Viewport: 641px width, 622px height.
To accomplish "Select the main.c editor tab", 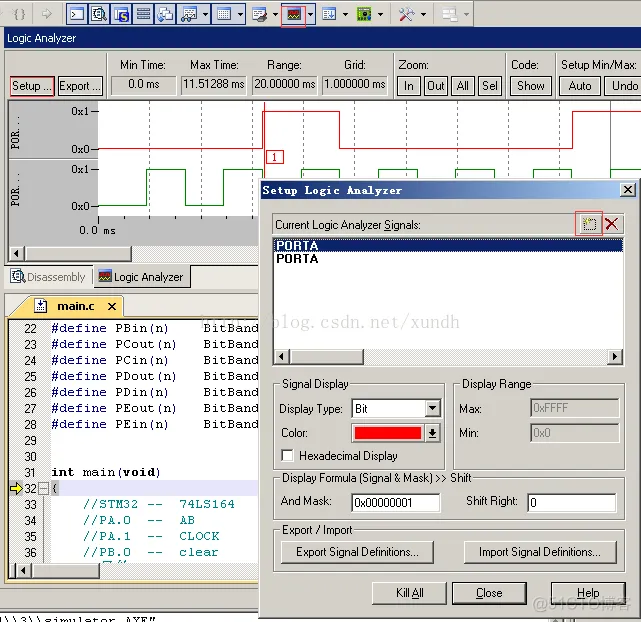I will click(76, 306).
